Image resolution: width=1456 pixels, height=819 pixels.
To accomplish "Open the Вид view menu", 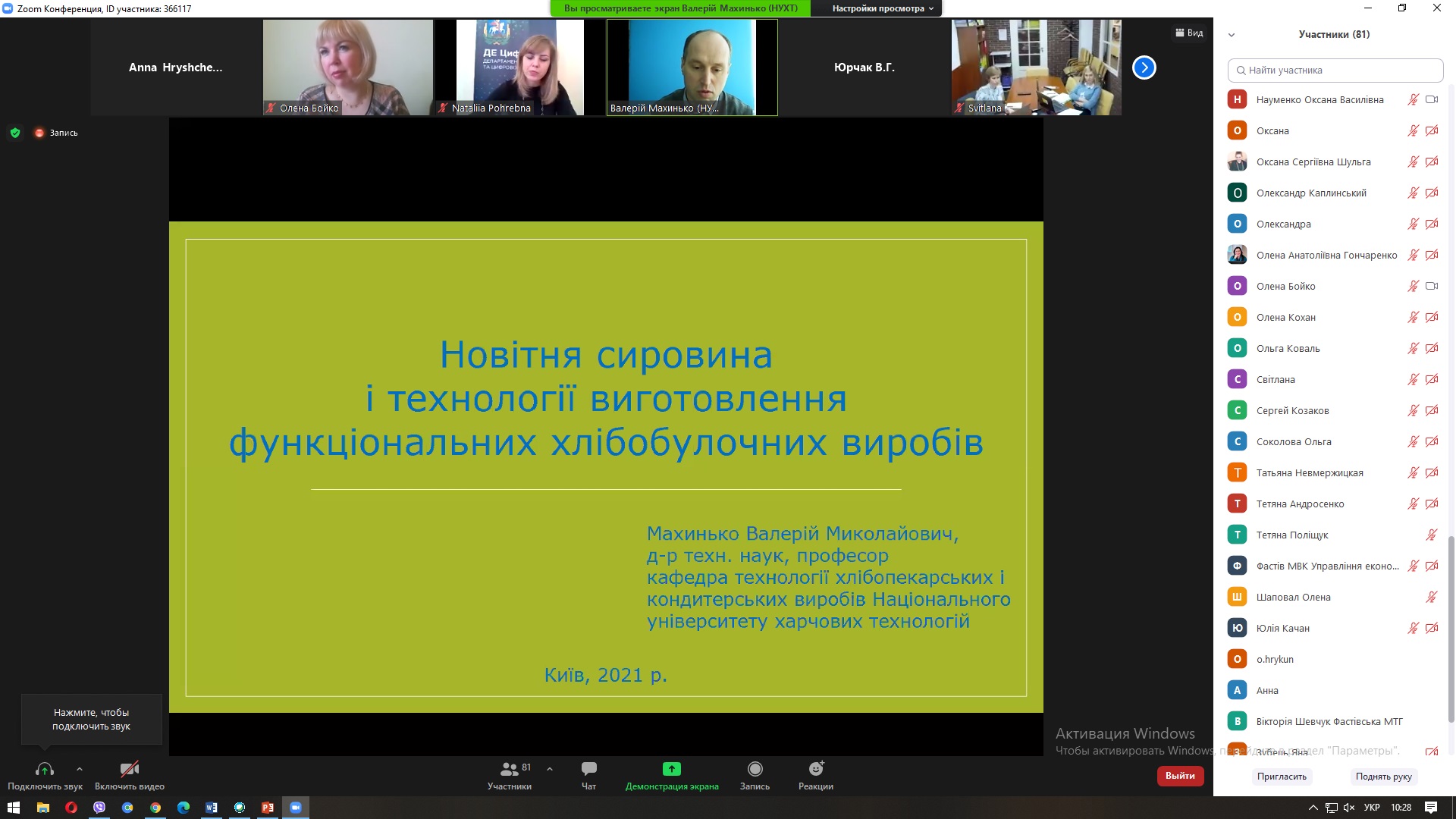I will point(1189,33).
